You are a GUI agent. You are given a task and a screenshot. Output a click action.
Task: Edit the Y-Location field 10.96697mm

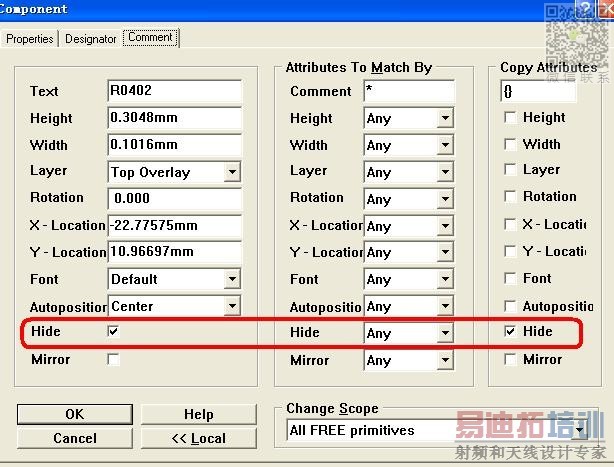coord(175,252)
